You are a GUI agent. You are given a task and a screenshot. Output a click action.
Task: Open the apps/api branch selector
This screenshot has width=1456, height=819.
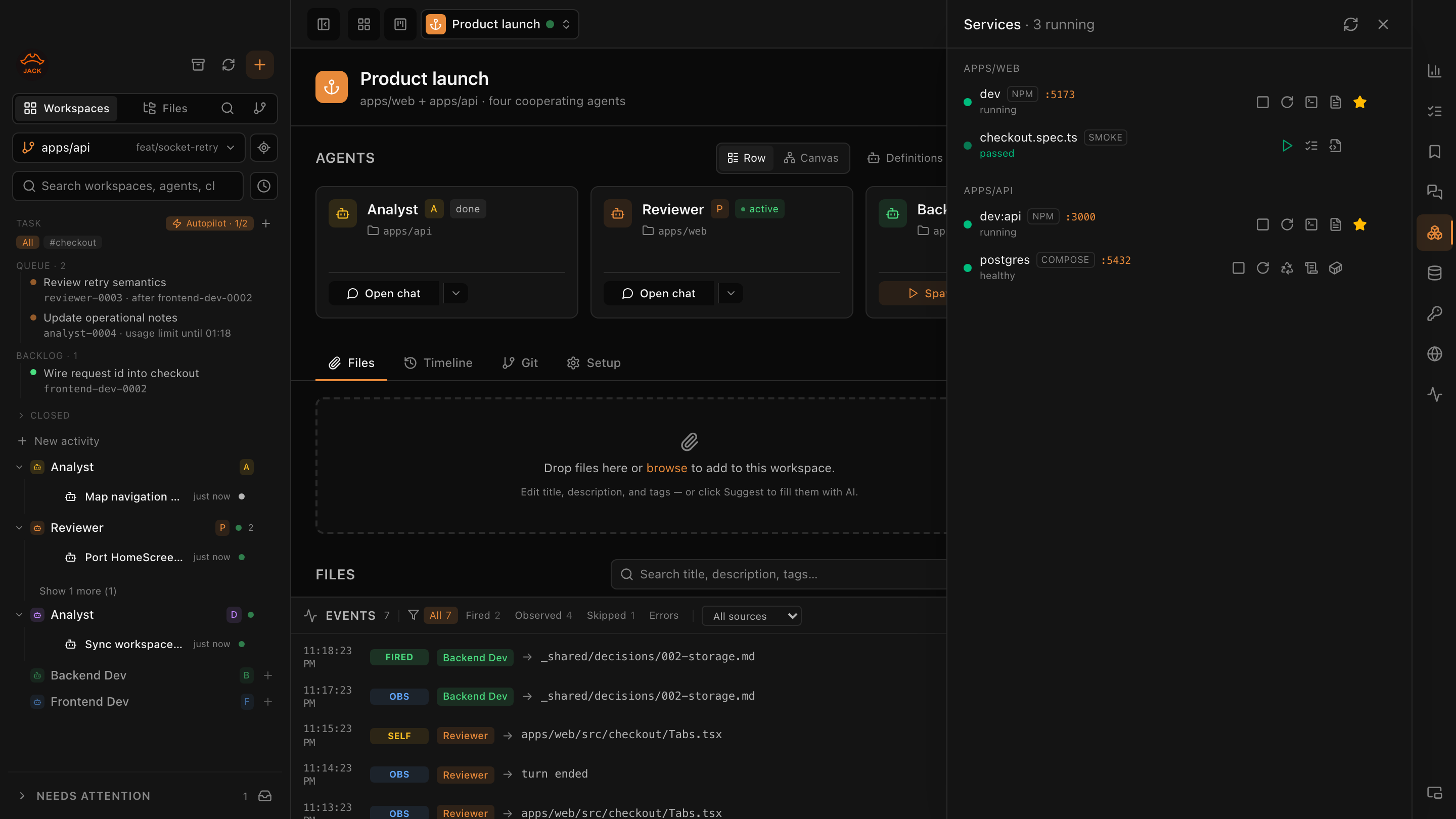click(128, 148)
